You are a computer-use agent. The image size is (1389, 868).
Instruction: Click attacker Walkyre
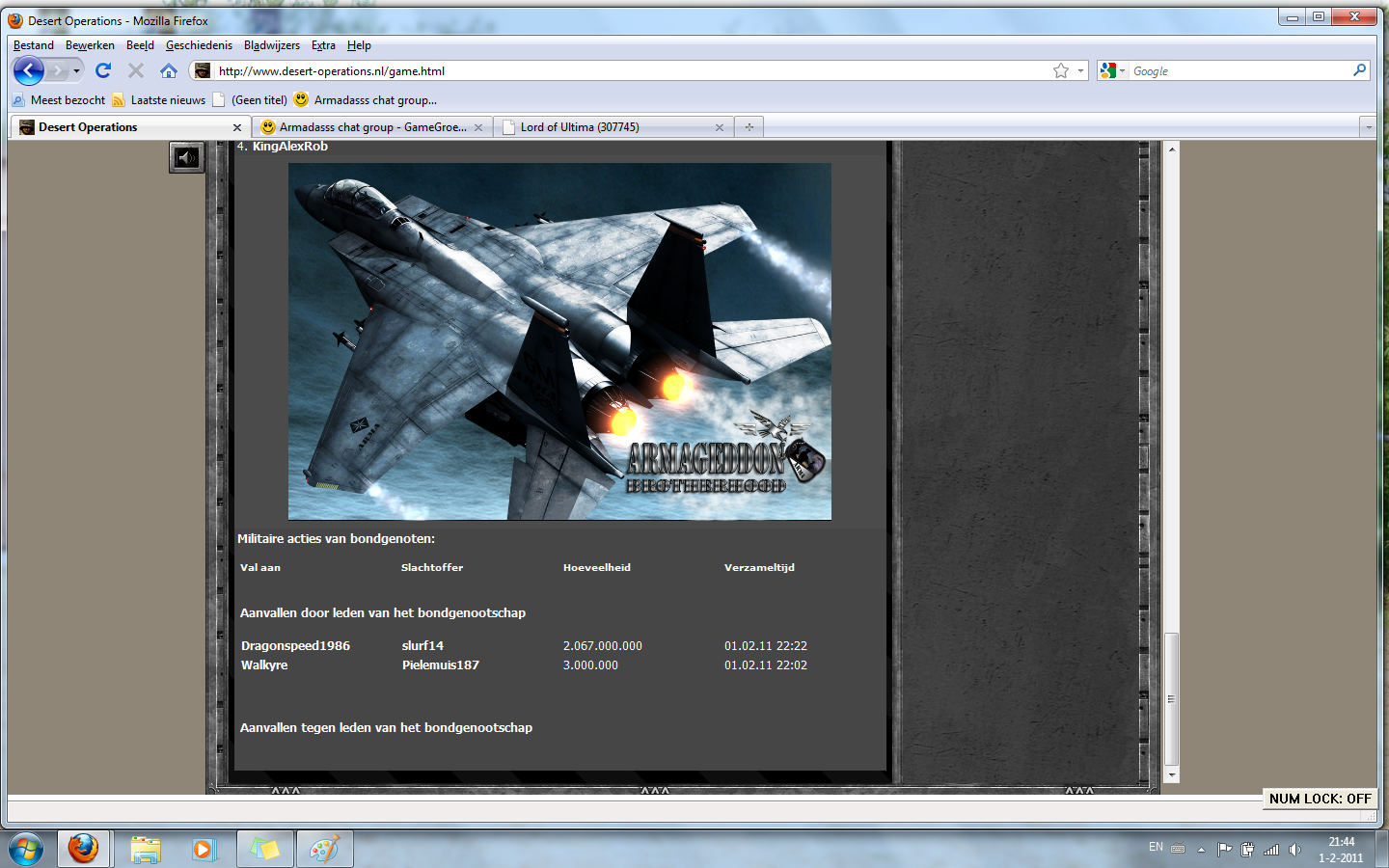point(264,665)
